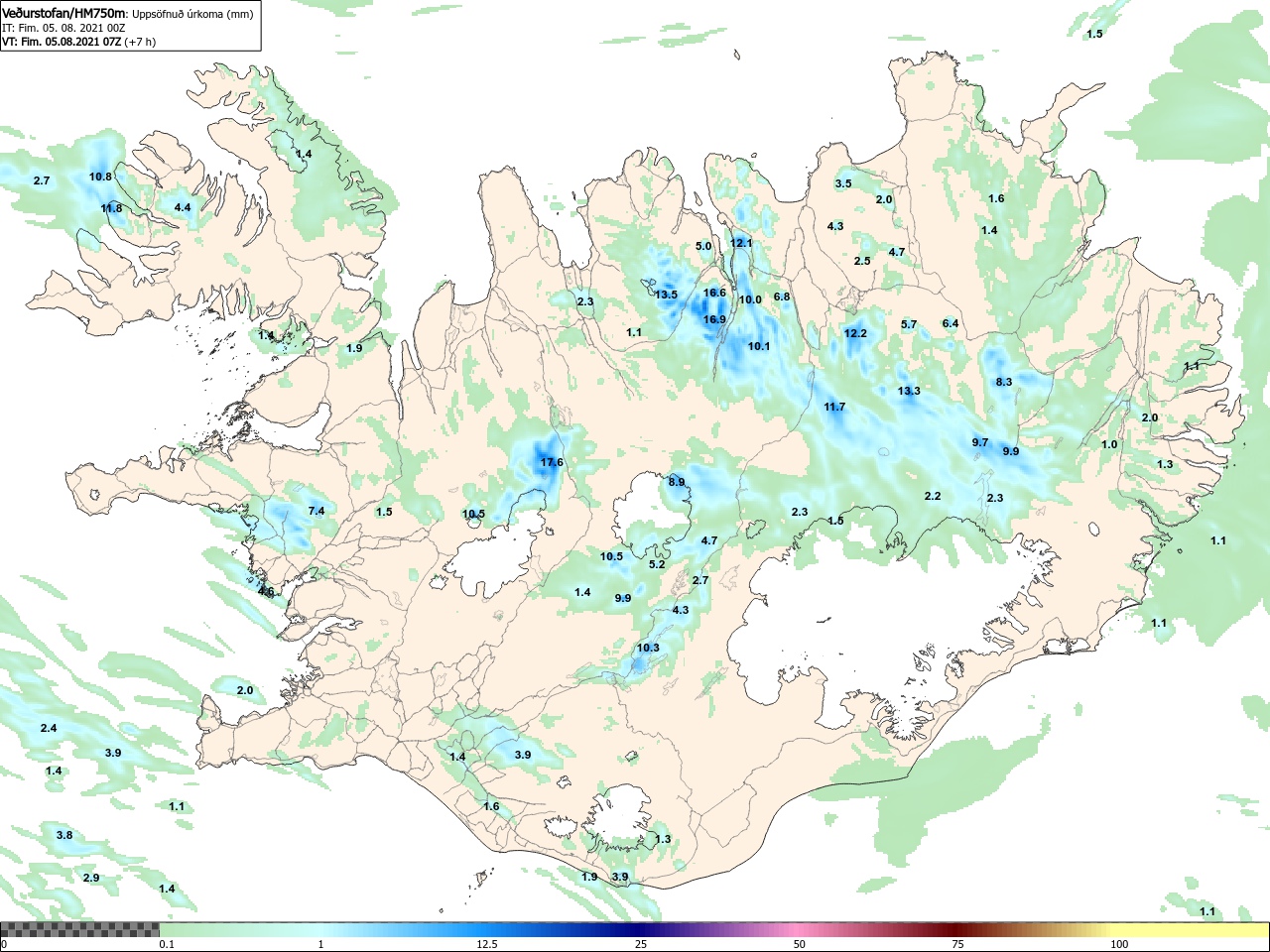
Task: Click the 11.7 value label
Action: pos(834,407)
